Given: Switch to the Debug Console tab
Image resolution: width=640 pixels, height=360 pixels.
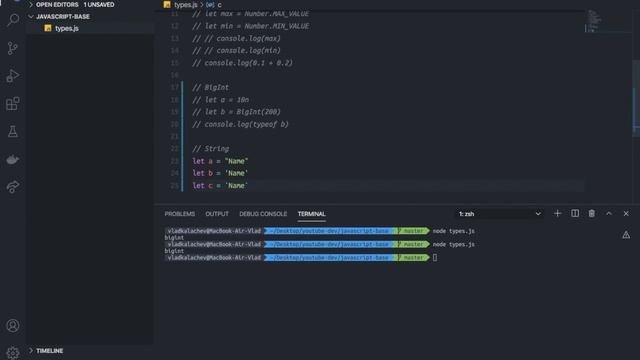Looking at the screenshot, I should pos(263,214).
